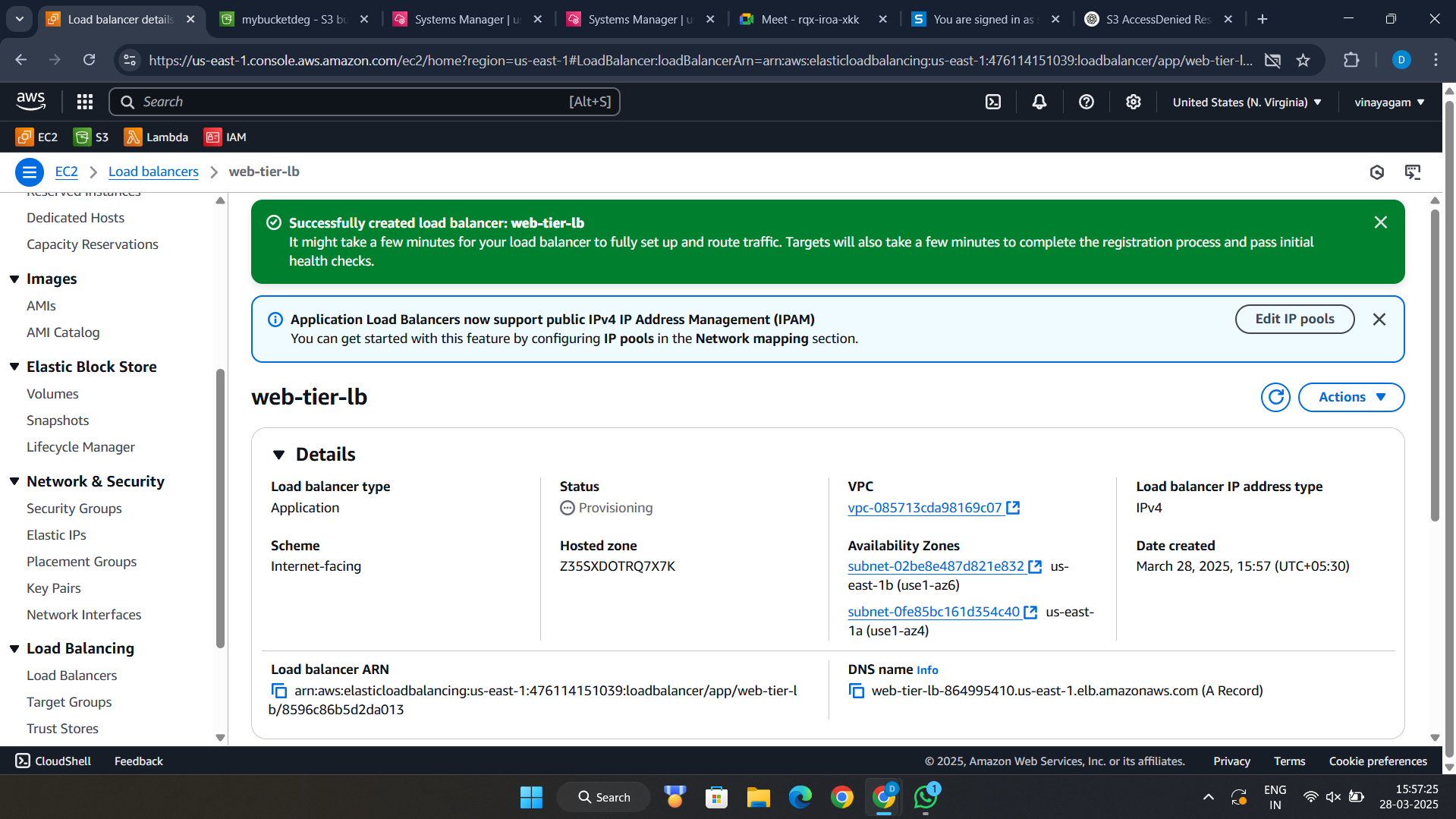The height and width of the screenshot is (819, 1456).
Task: Open the DNS name Info link
Action: [927, 670]
